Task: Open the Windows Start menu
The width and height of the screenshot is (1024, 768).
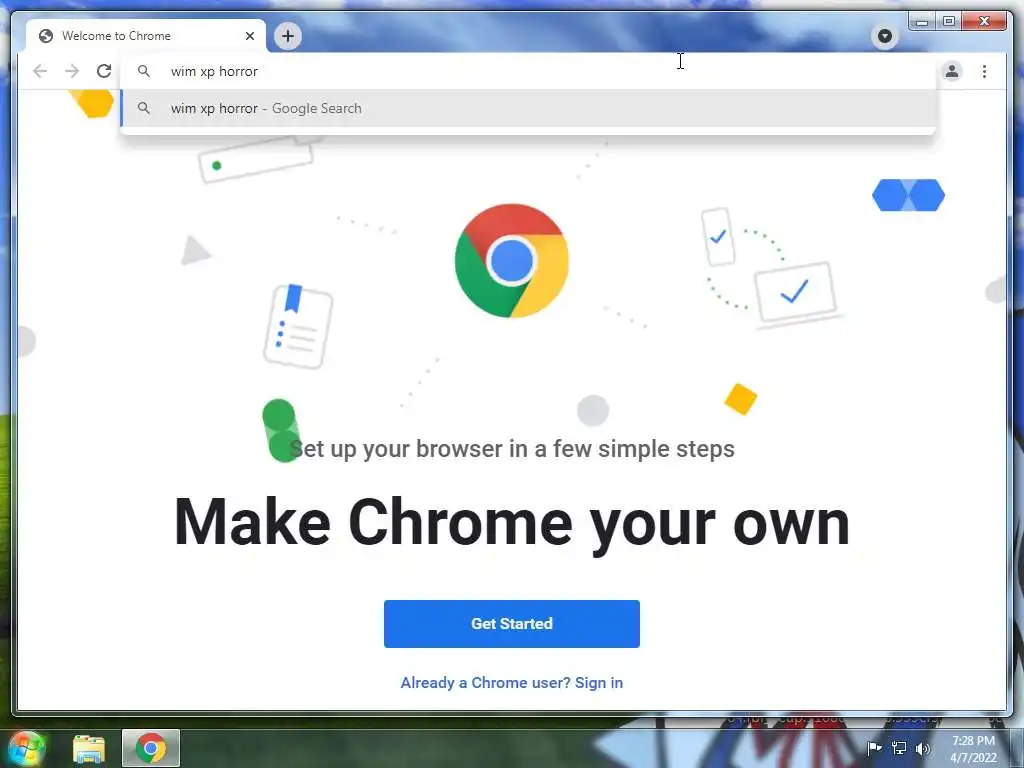Action: [27, 748]
